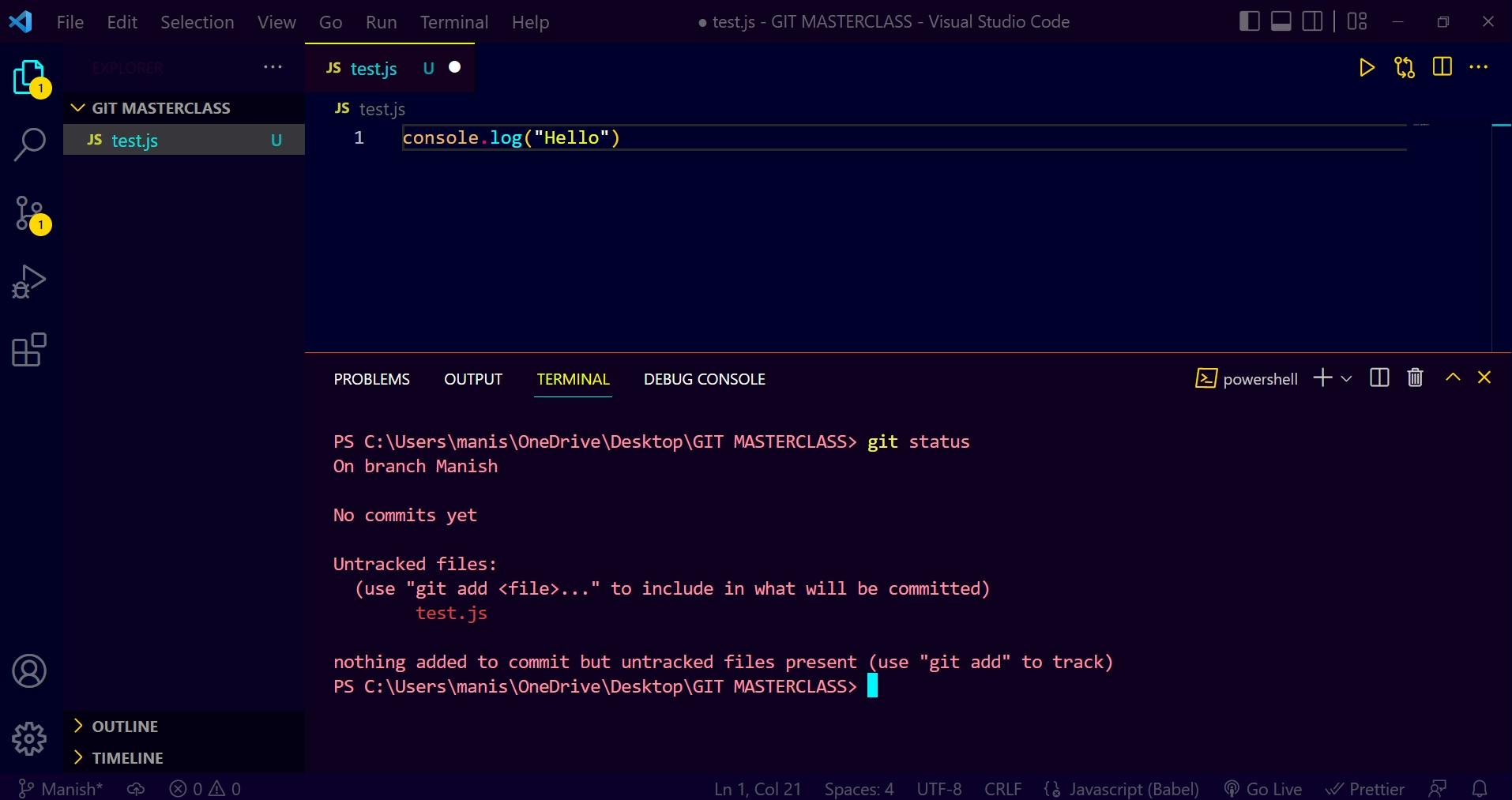Viewport: 1512px width, 800px height.
Task: Switch to the DEBUG CONSOLE tab
Action: coord(704,379)
